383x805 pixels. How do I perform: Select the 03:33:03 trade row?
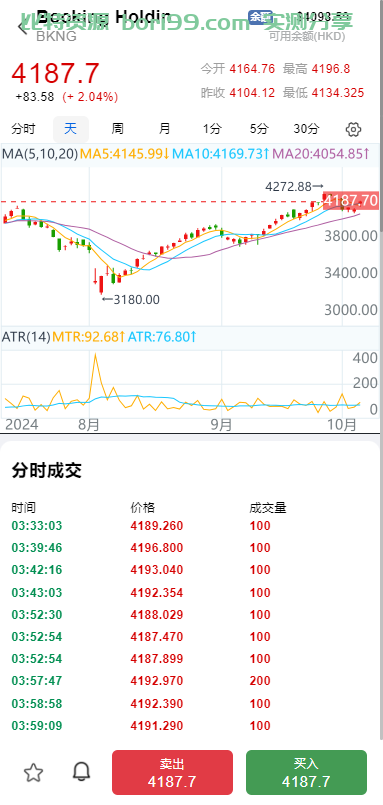coord(191,526)
